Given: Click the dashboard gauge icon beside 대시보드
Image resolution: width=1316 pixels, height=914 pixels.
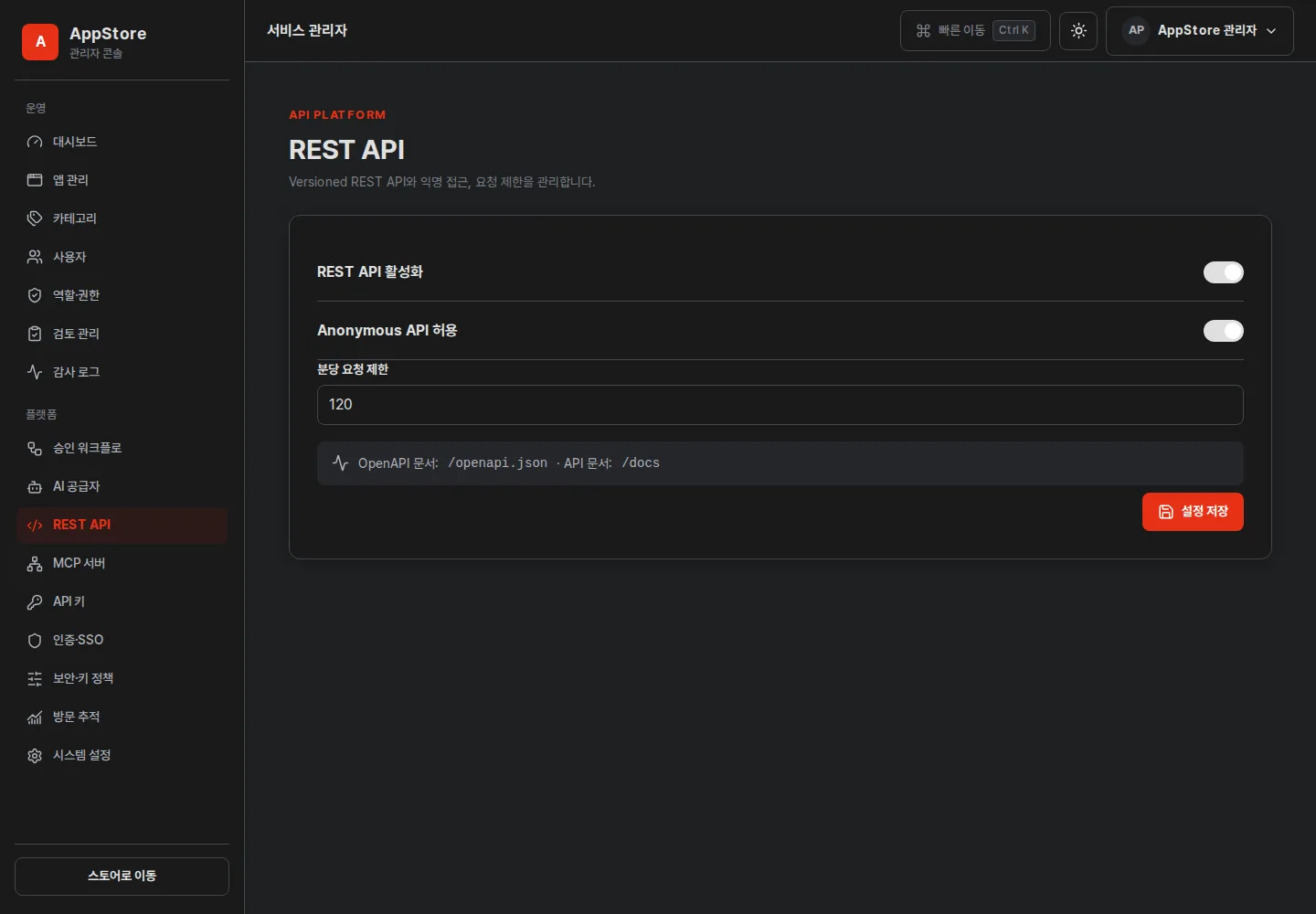Looking at the screenshot, I should click(x=35, y=142).
